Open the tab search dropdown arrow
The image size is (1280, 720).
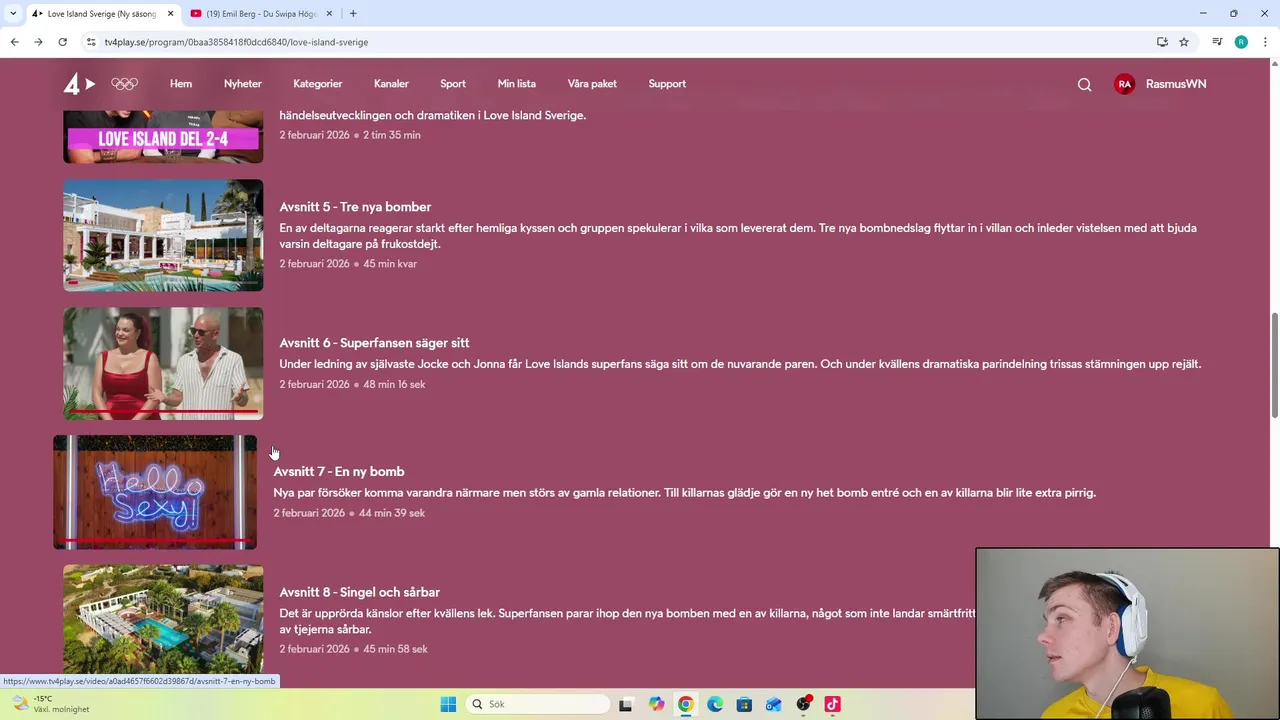pyautogui.click(x=13, y=14)
